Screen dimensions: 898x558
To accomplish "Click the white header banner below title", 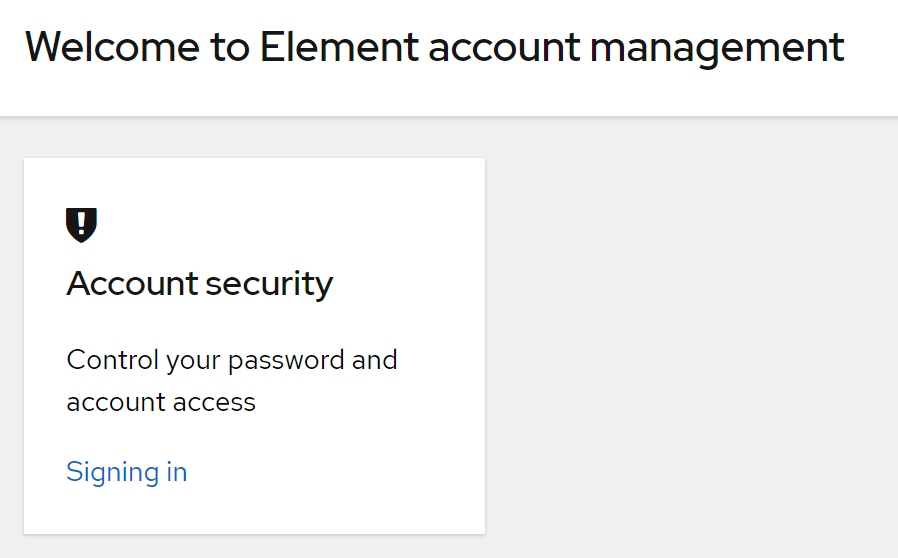I will pyautogui.click(x=449, y=95).
